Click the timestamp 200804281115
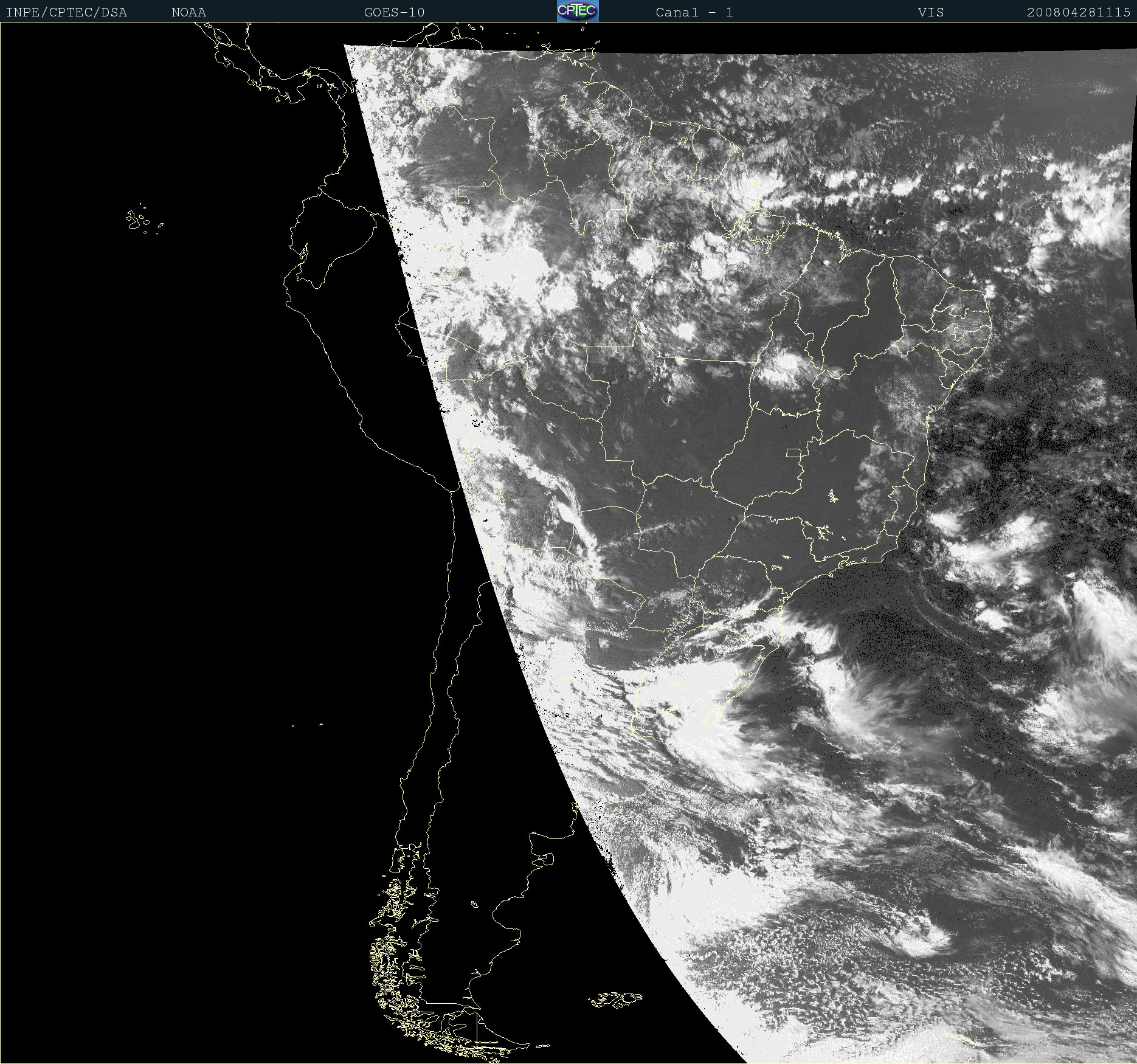Image resolution: width=1137 pixels, height=1064 pixels. pyautogui.click(x=1079, y=13)
